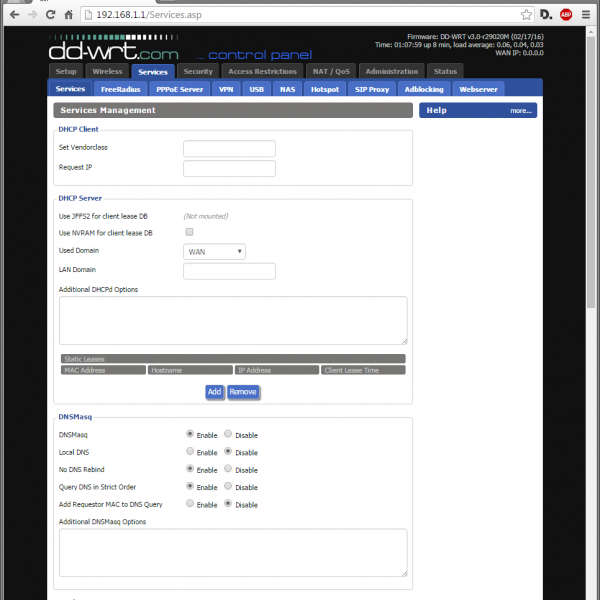This screenshot has height=600, width=600.
Task: Disable Query DNS in Strict Order
Action: pyautogui.click(x=229, y=486)
